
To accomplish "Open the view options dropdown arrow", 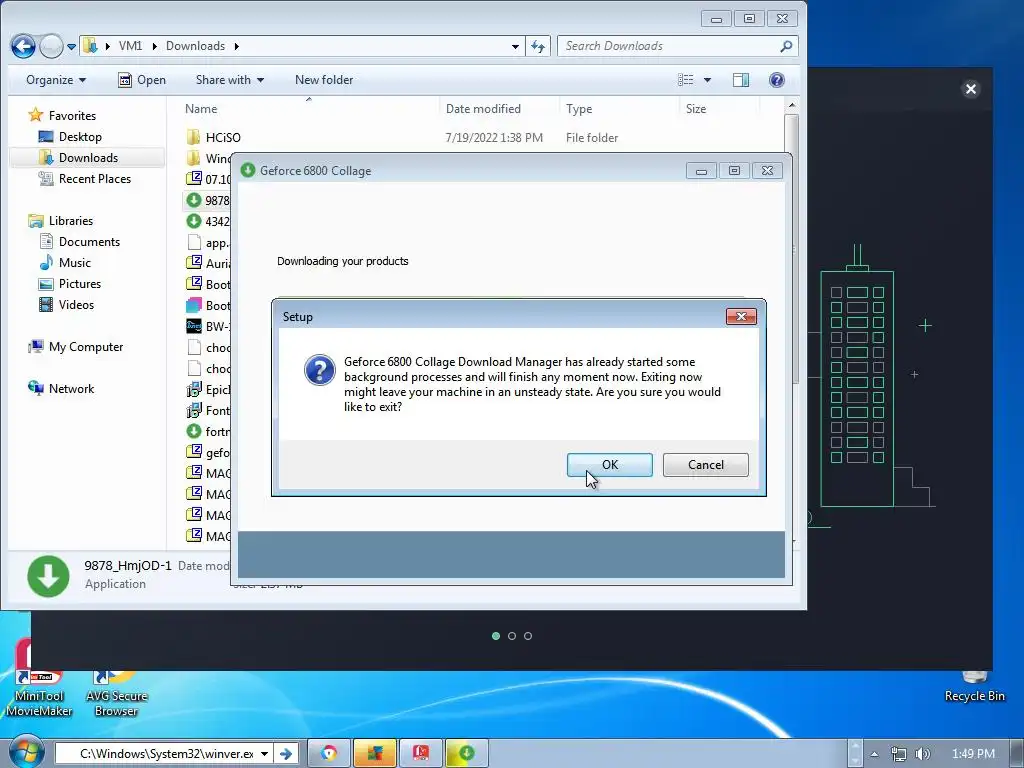I will (707, 80).
